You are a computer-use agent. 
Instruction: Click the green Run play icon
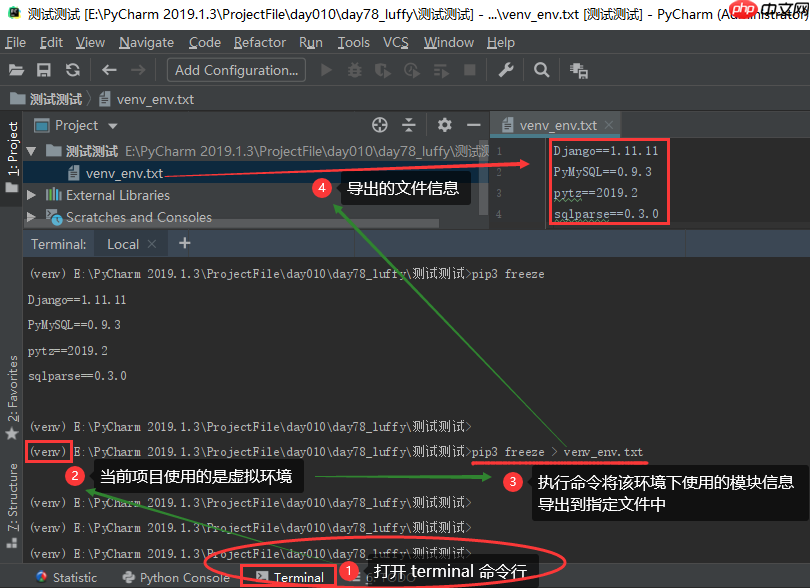[x=326, y=70]
